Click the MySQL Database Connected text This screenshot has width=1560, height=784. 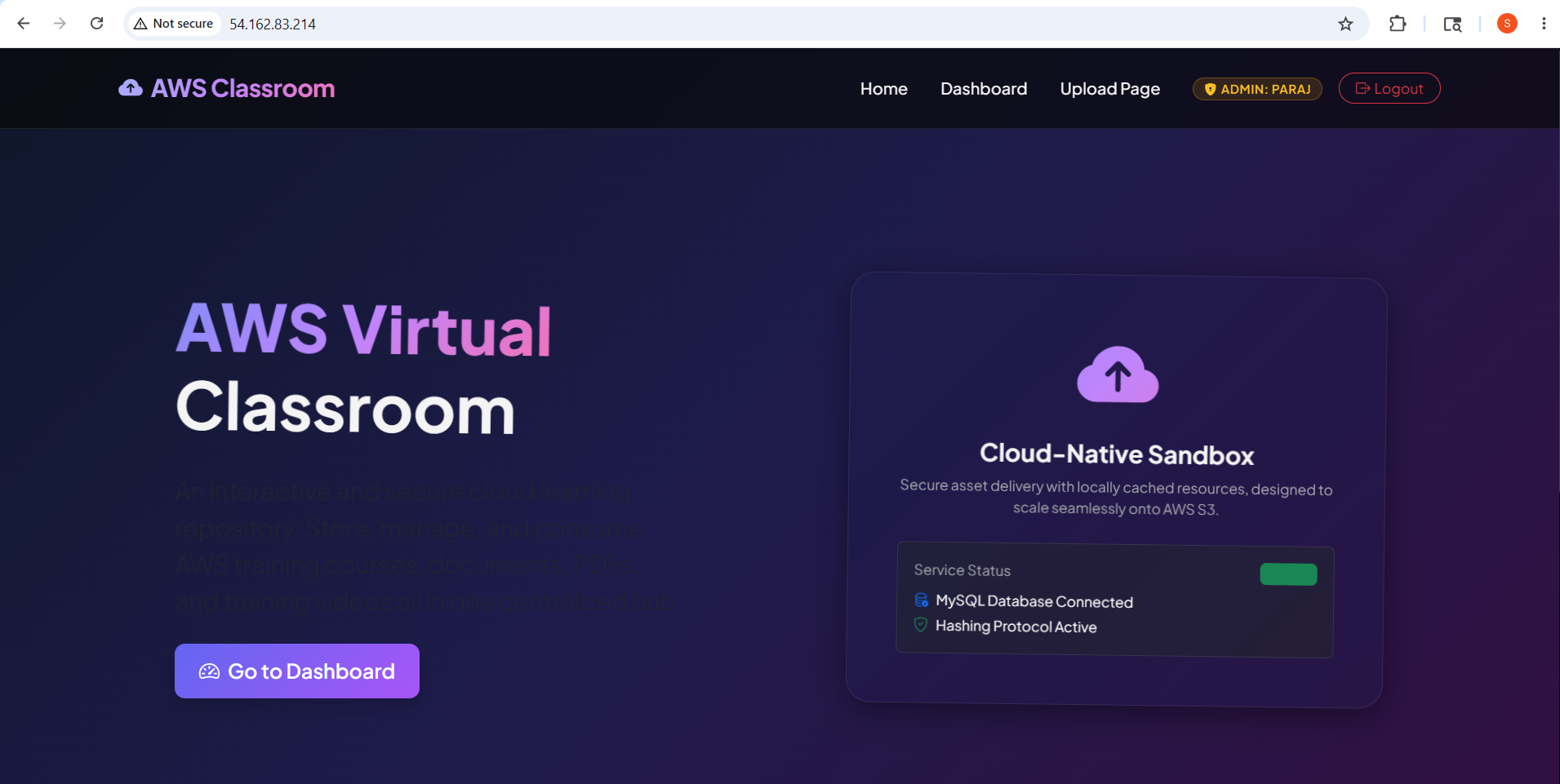tap(1034, 601)
